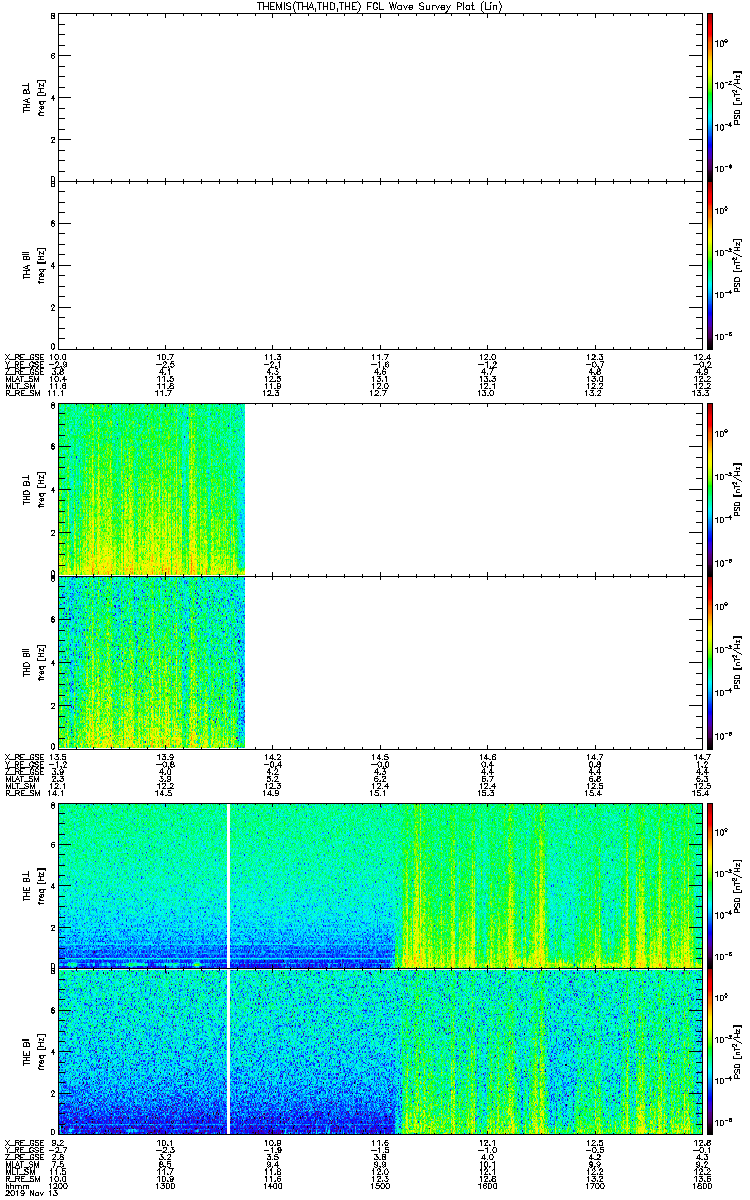The width and height of the screenshot is (750, 1200).
Task: Click the THA B⊥ freq [Hz] axis label
Action: (40, 96)
